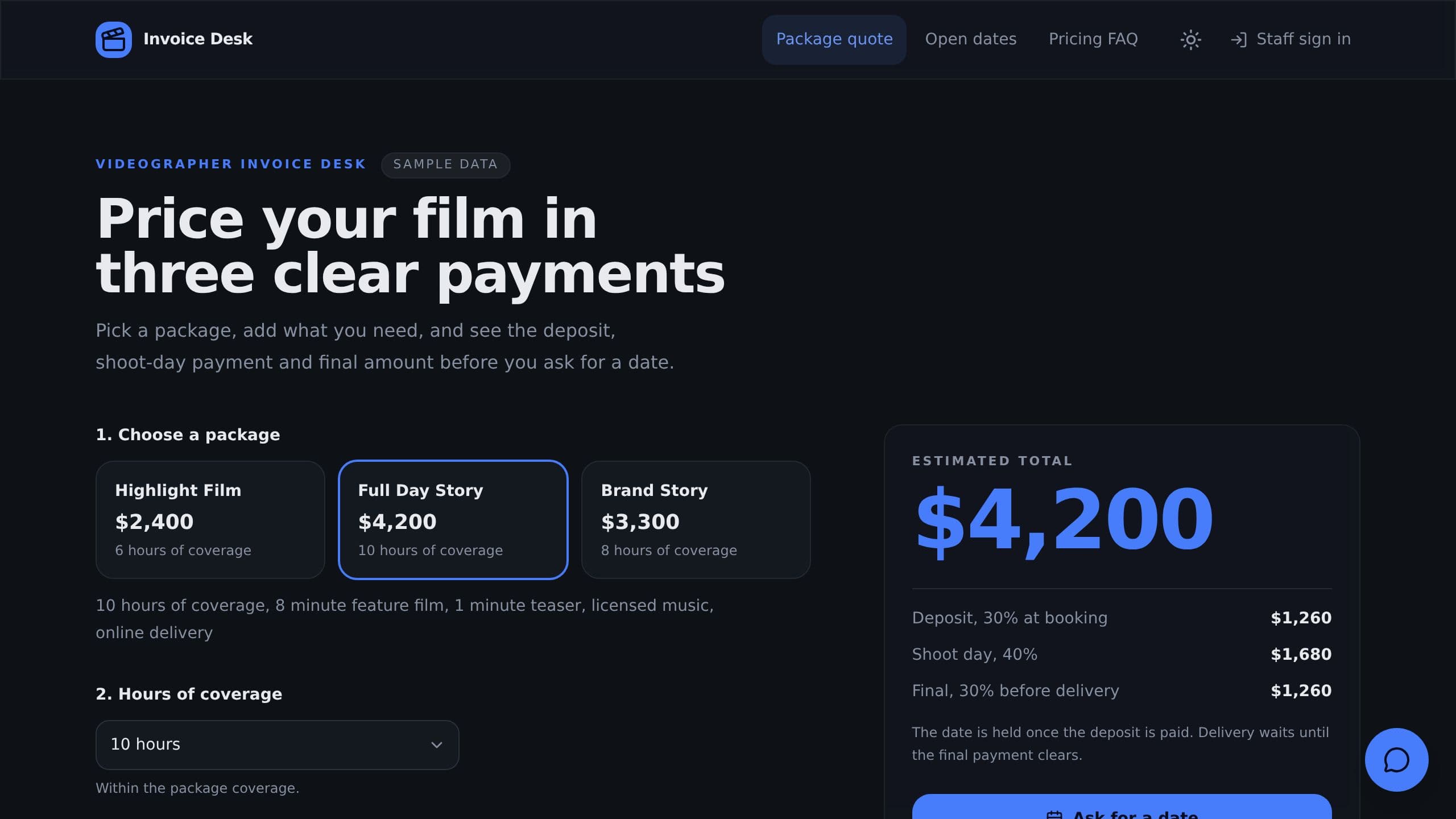This screenshot has height=819, width=1456.
Task: Click the Shoot day, 40% label
Action: [x=974, y=654]
